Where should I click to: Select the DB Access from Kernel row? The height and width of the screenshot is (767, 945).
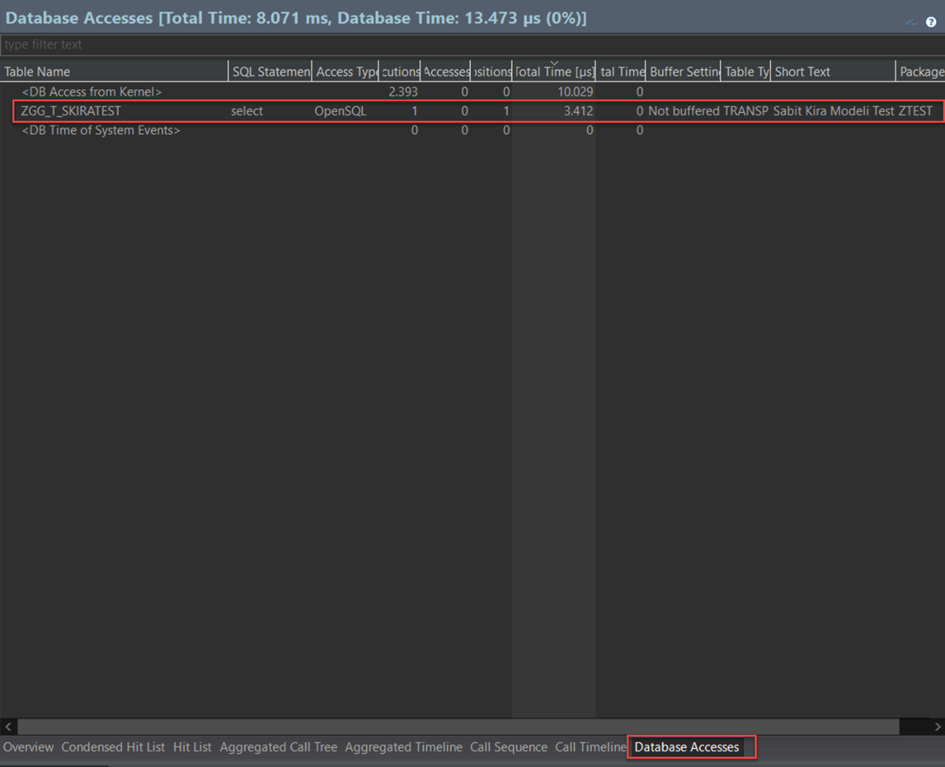point(91,92)
